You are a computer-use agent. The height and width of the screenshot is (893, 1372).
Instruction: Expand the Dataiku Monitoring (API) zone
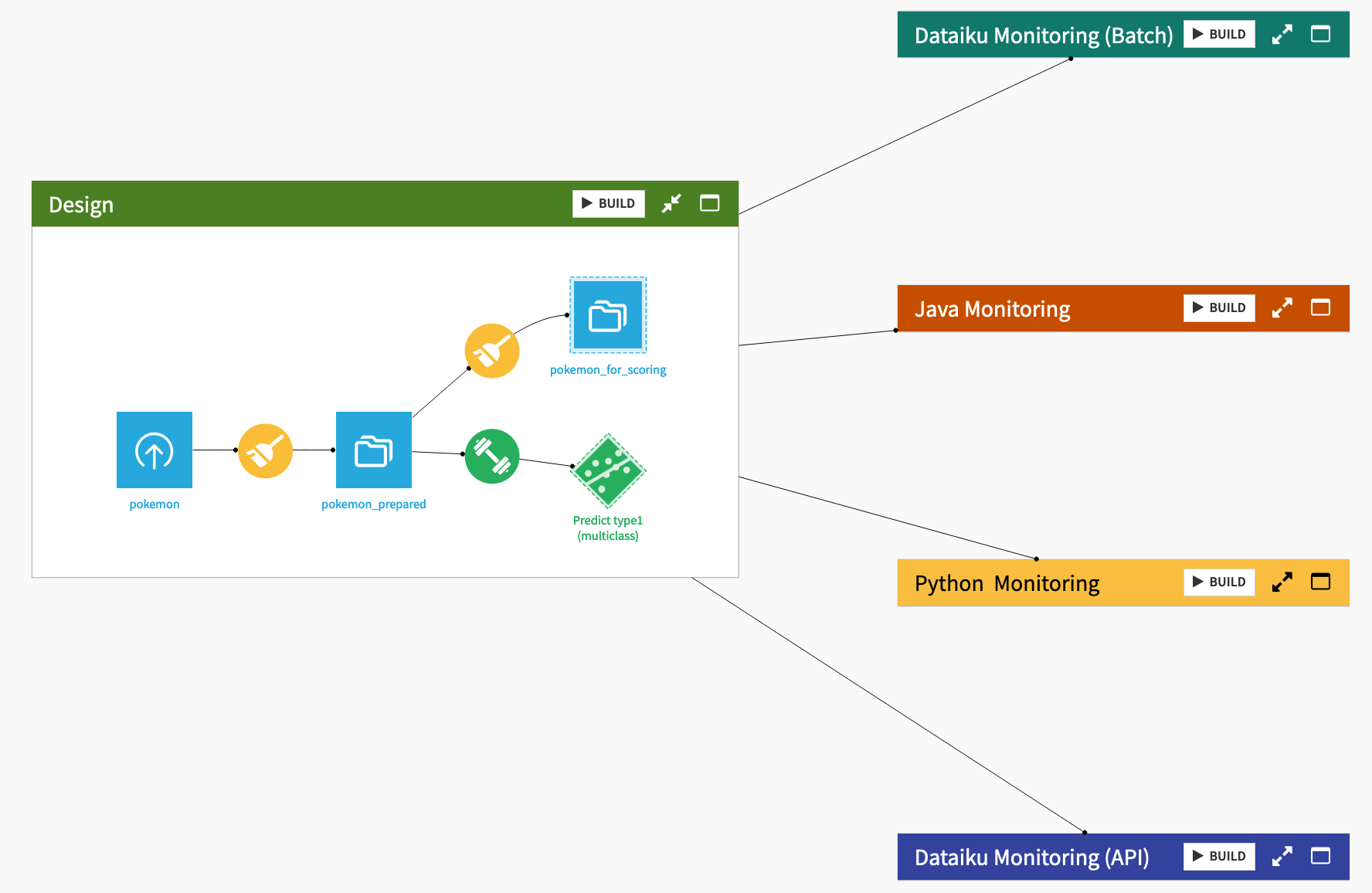click(x=1282, y=856)
